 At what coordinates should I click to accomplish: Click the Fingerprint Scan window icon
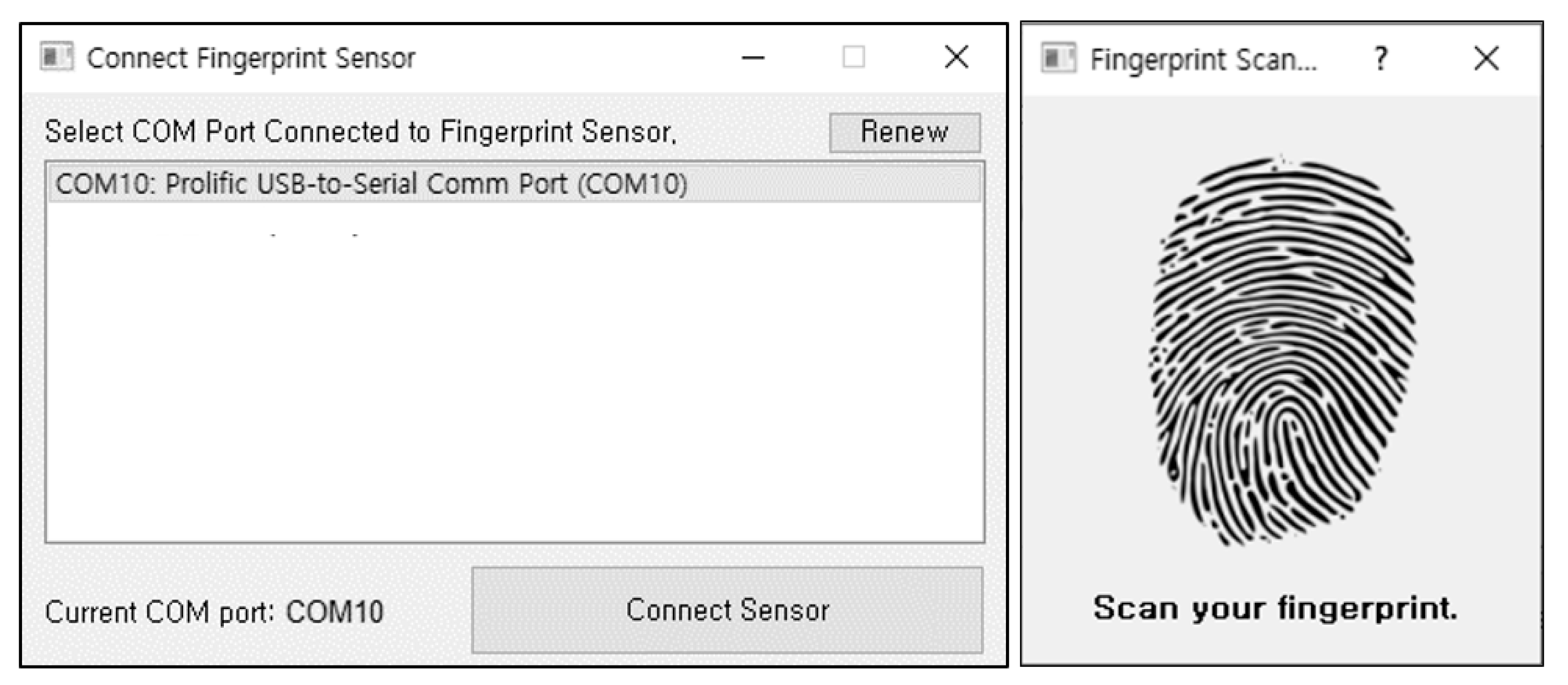tap(1058, 59)
